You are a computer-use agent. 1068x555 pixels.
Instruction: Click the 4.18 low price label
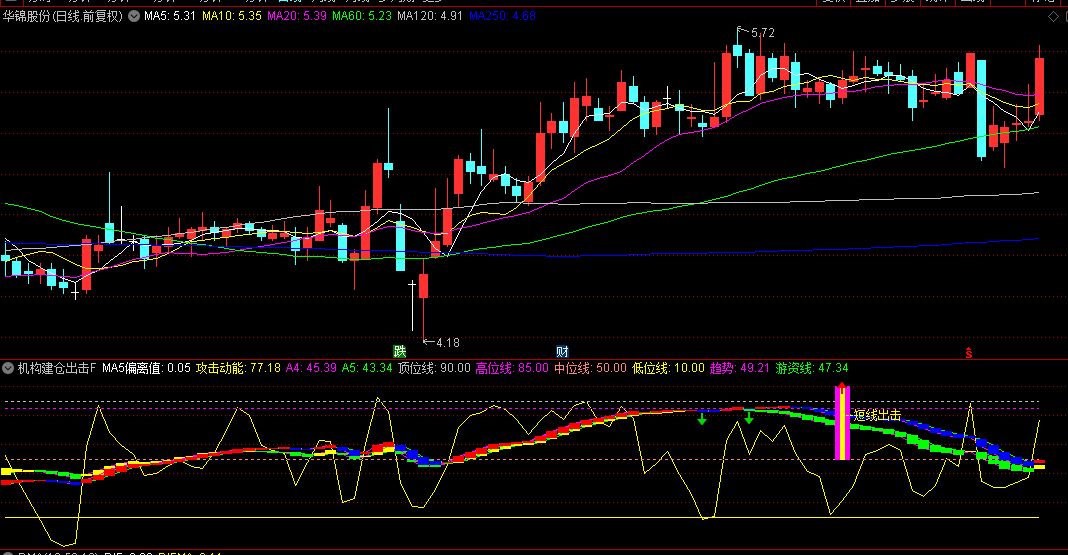click(447, 343)
